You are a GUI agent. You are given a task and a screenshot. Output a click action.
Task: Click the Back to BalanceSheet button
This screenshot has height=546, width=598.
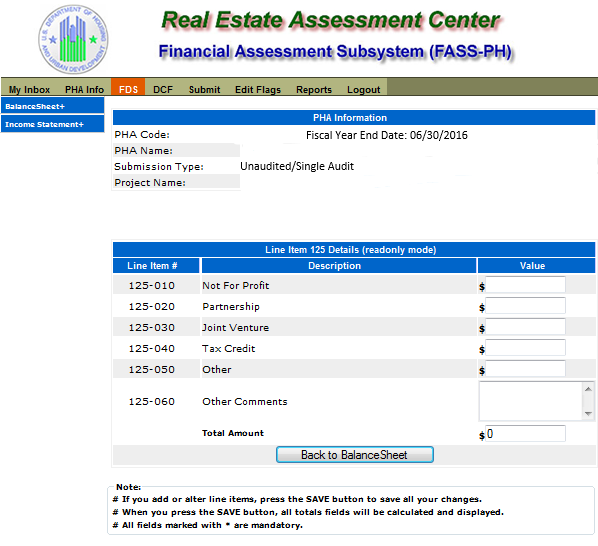(355, 454)
